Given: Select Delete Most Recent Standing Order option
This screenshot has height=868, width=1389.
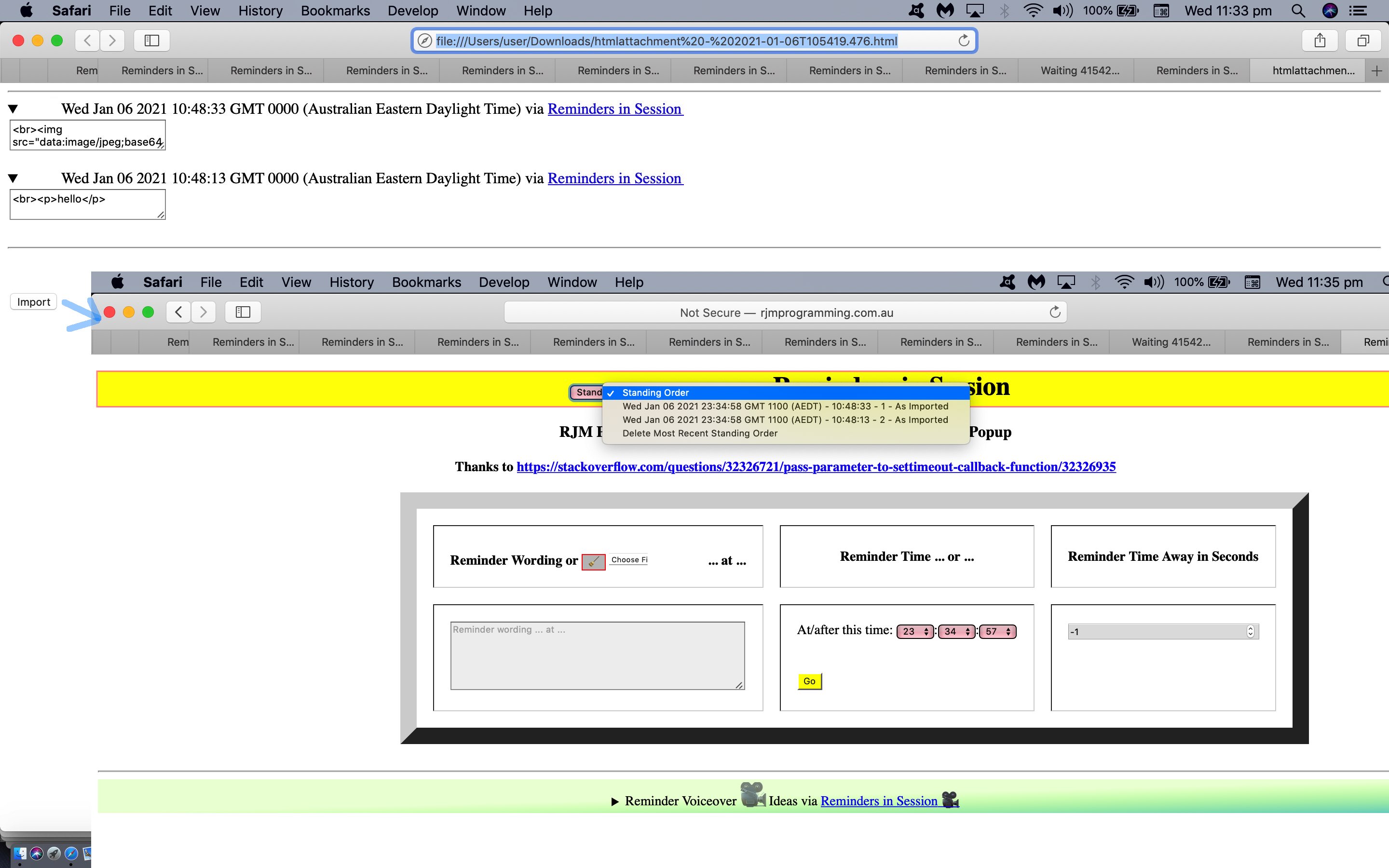Looking at the screenshot, I should (x=786, y=434).
